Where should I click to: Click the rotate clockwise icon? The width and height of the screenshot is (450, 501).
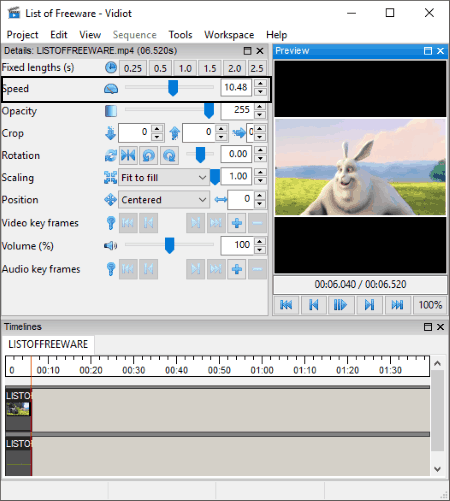click(x=169, y=155)
